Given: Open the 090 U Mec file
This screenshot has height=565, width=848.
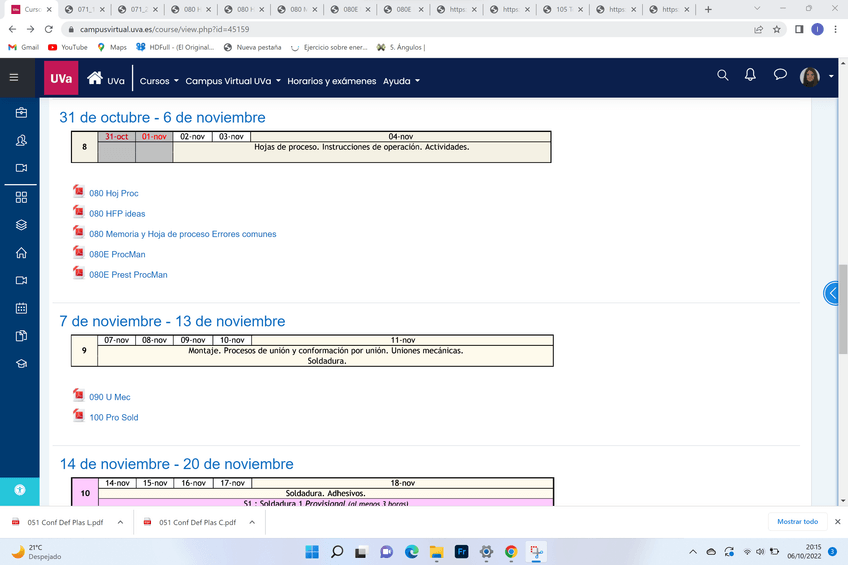Looking at the screenshot, I should click(109, 397).
